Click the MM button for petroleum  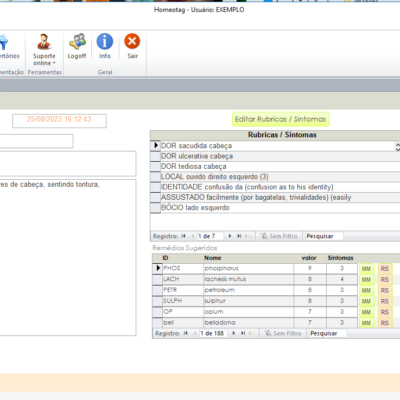[x=366, y=290]
